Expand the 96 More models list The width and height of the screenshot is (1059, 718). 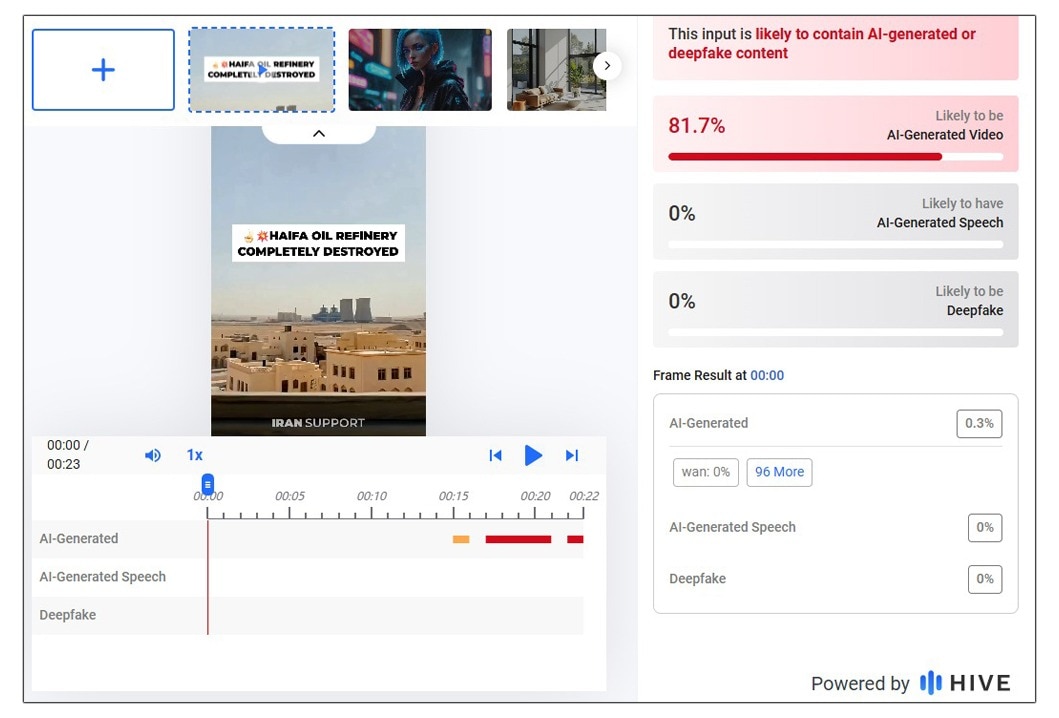(779, 471)
